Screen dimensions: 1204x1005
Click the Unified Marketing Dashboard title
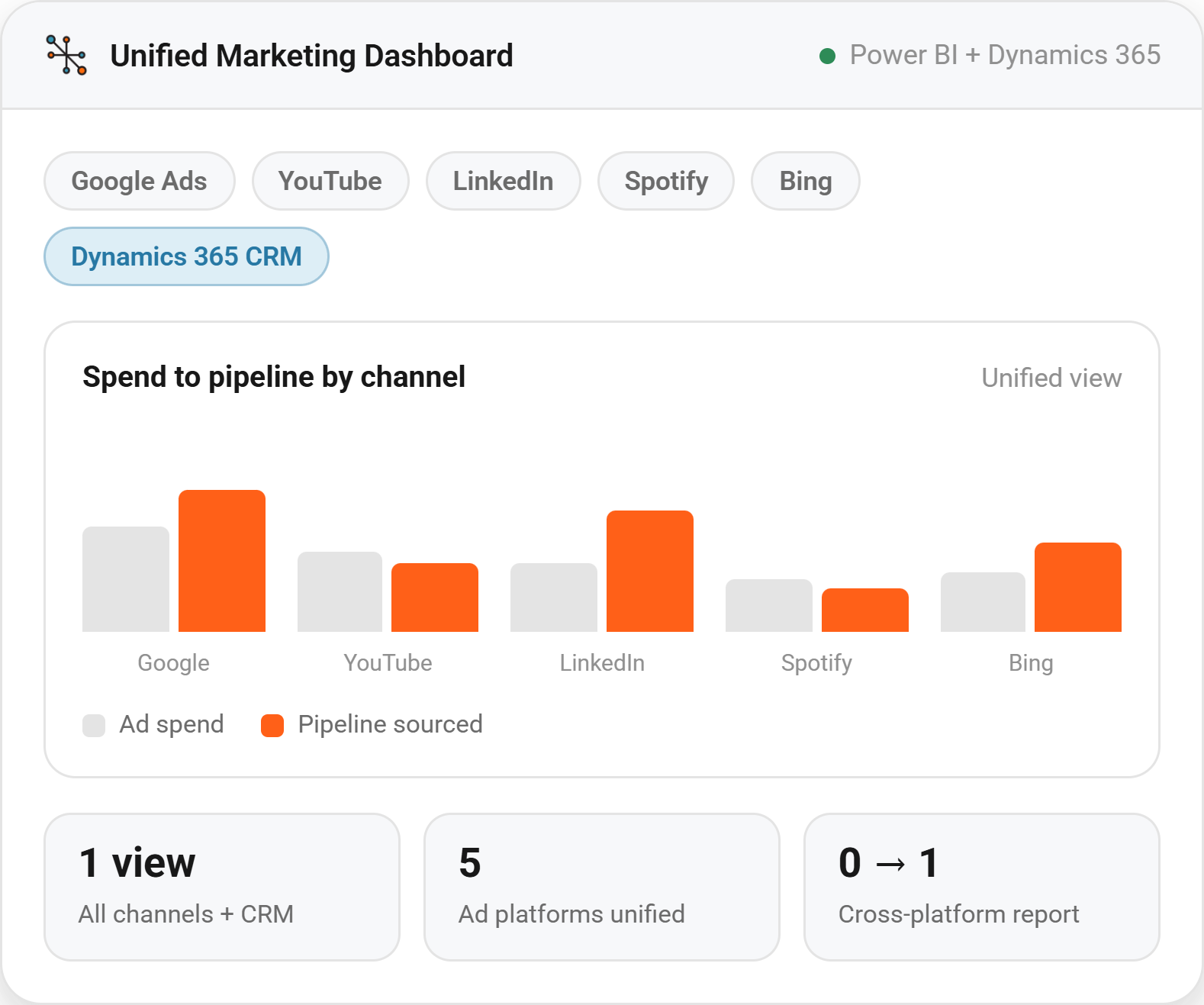pos(311,56)
